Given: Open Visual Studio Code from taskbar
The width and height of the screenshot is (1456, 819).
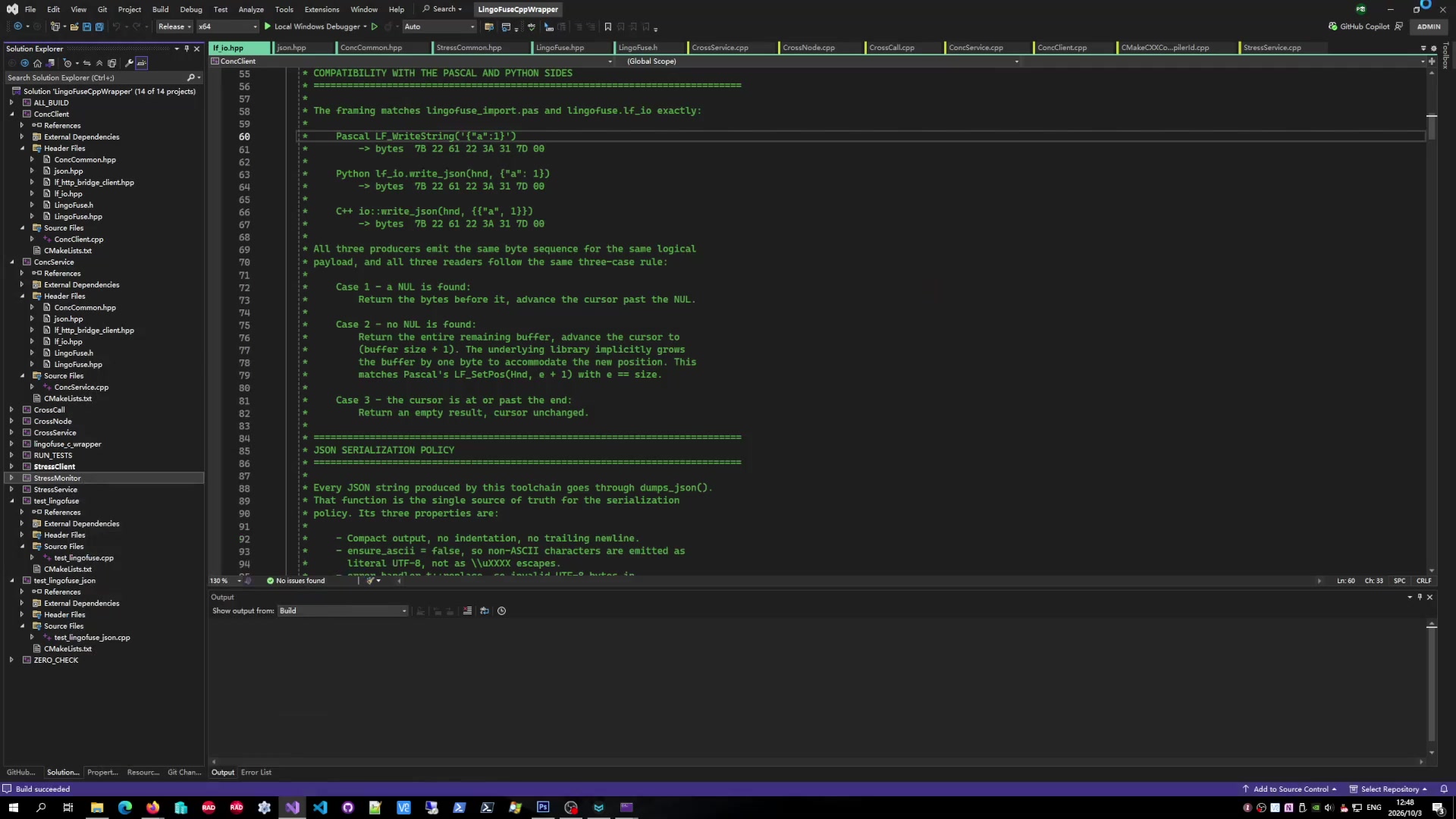Looking at the screenshot, I should point(320,808).
